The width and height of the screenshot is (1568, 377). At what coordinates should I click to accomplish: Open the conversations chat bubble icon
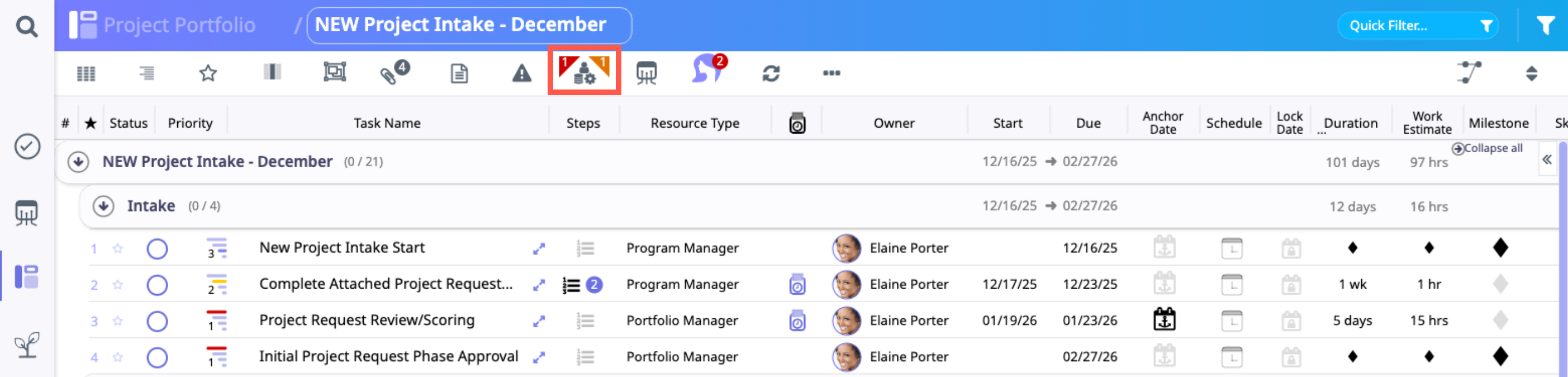[x=707, y=70]
